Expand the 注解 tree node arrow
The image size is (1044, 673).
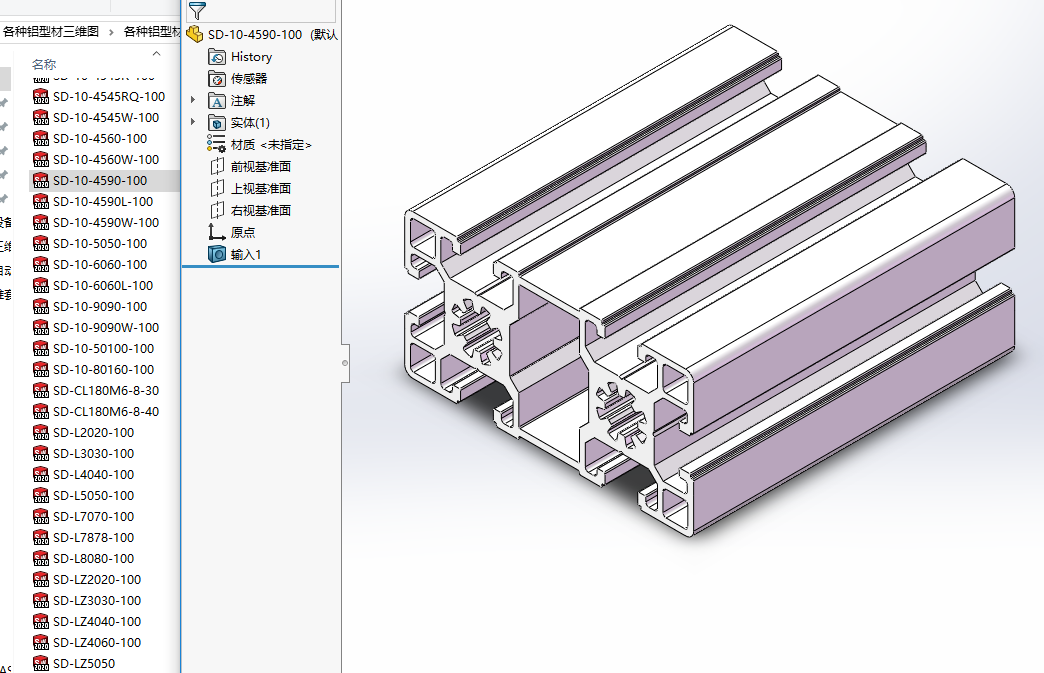point(193,101)
